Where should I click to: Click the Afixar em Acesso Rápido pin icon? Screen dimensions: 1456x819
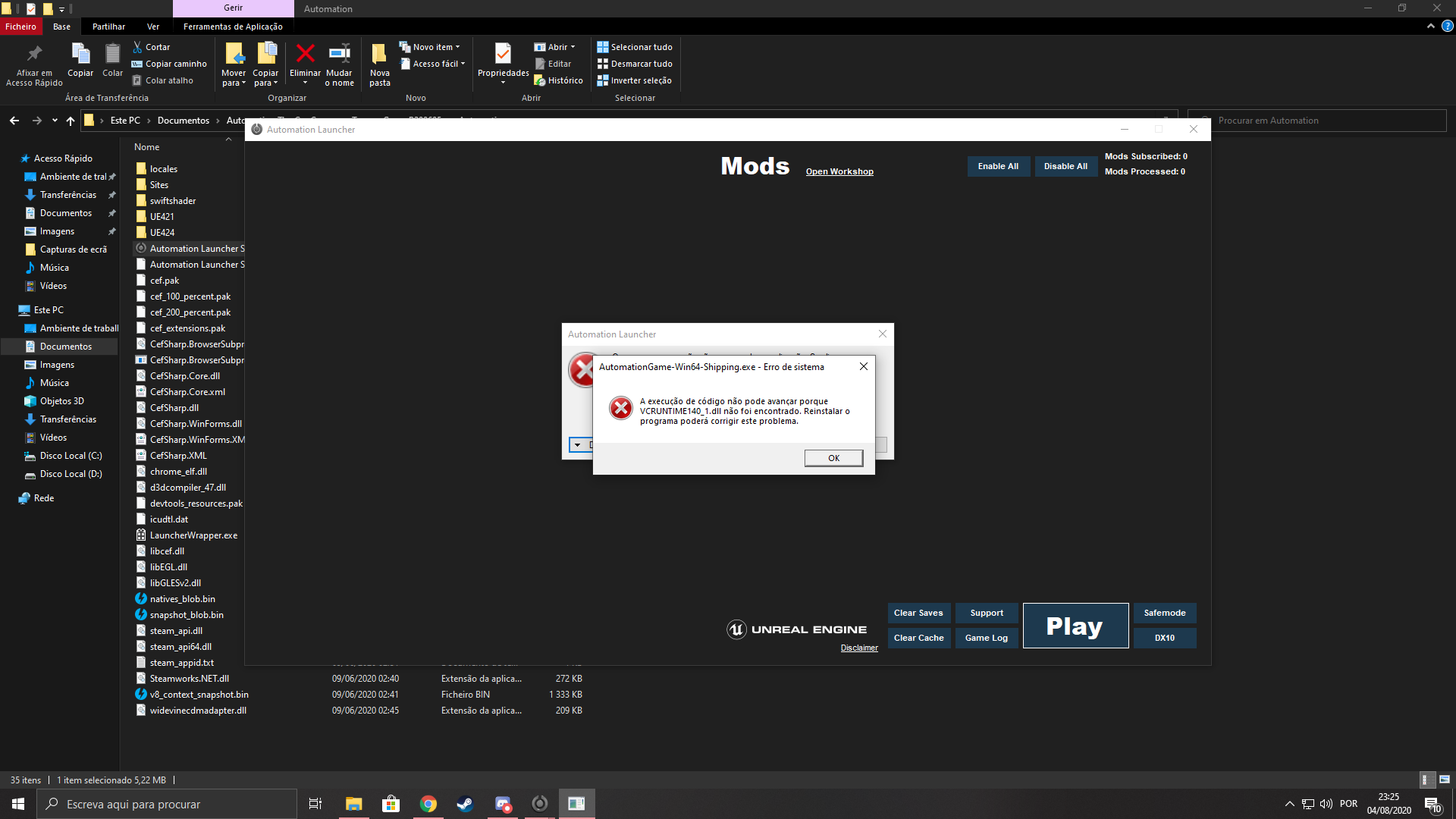pyautogui.click(x=34, y=55)
